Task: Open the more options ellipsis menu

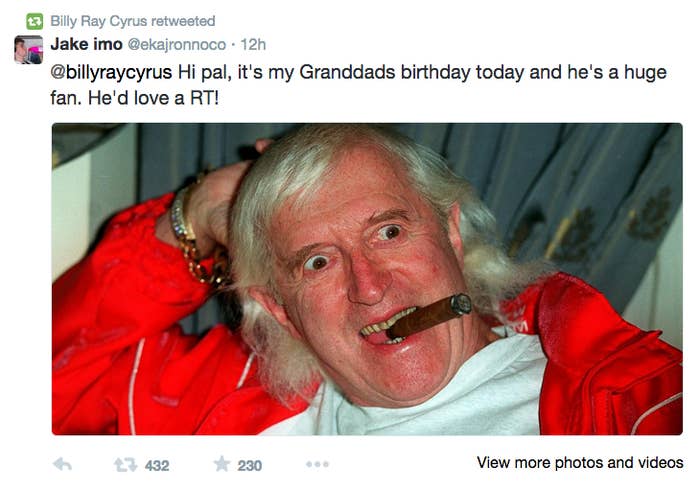Action: 318,465
